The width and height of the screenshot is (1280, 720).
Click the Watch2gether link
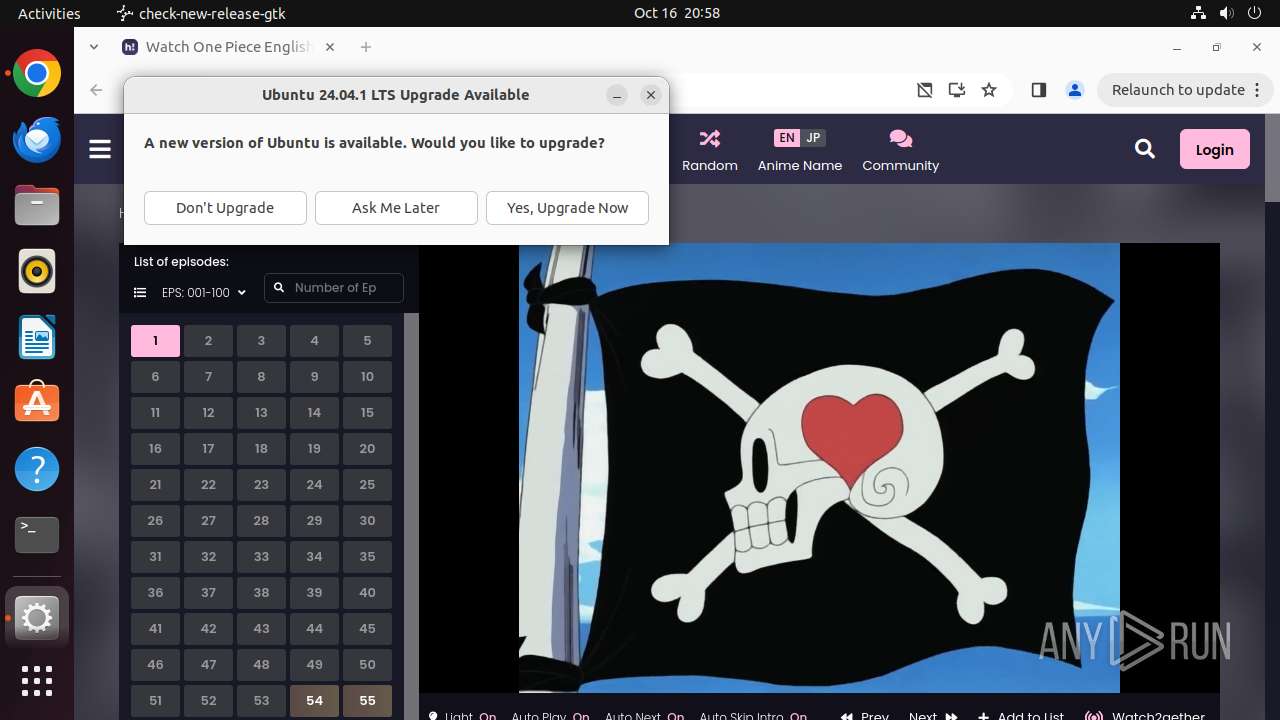pos(1146,715)
